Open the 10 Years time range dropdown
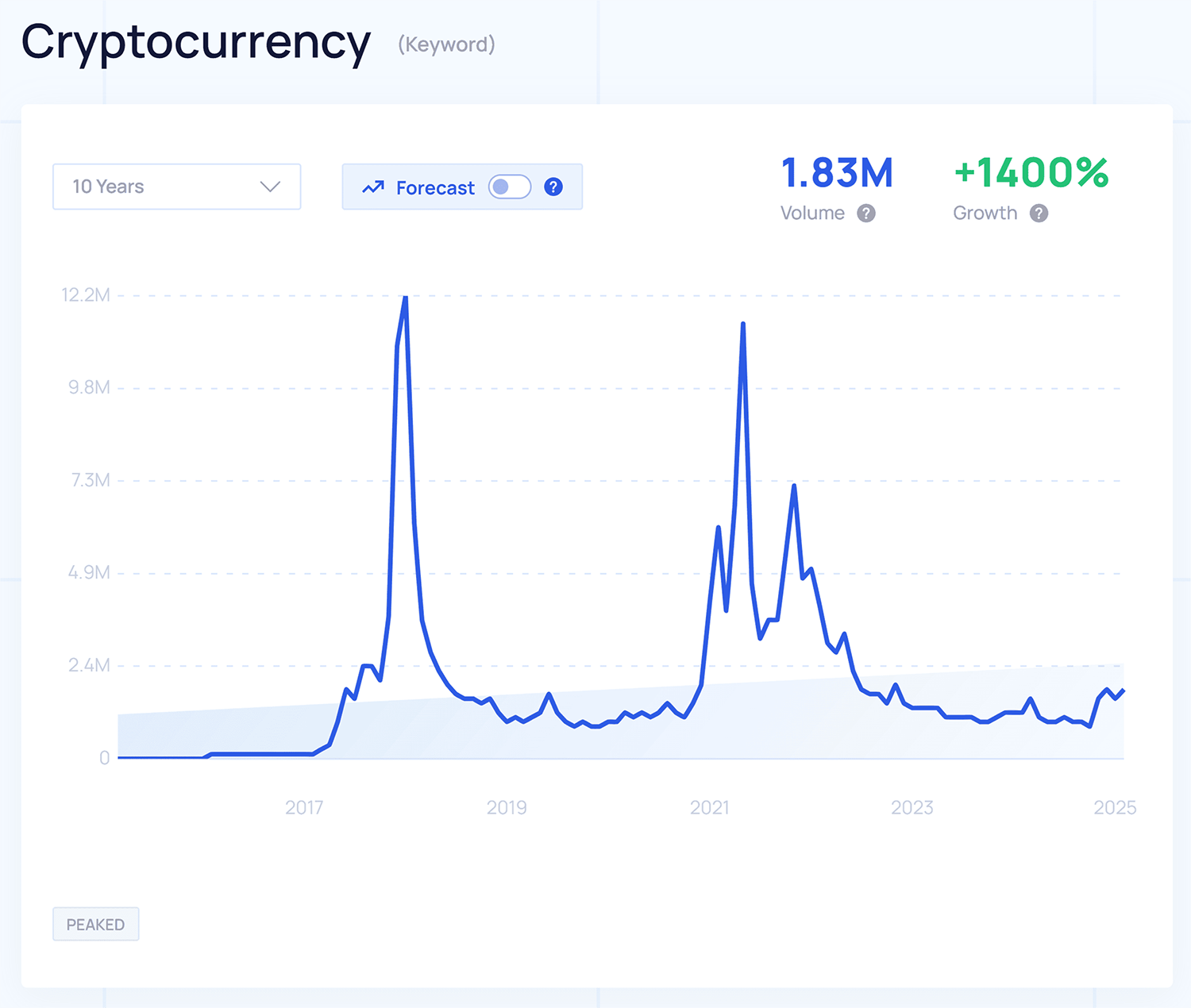1191x1008 pixels. (x=176, y=187)
